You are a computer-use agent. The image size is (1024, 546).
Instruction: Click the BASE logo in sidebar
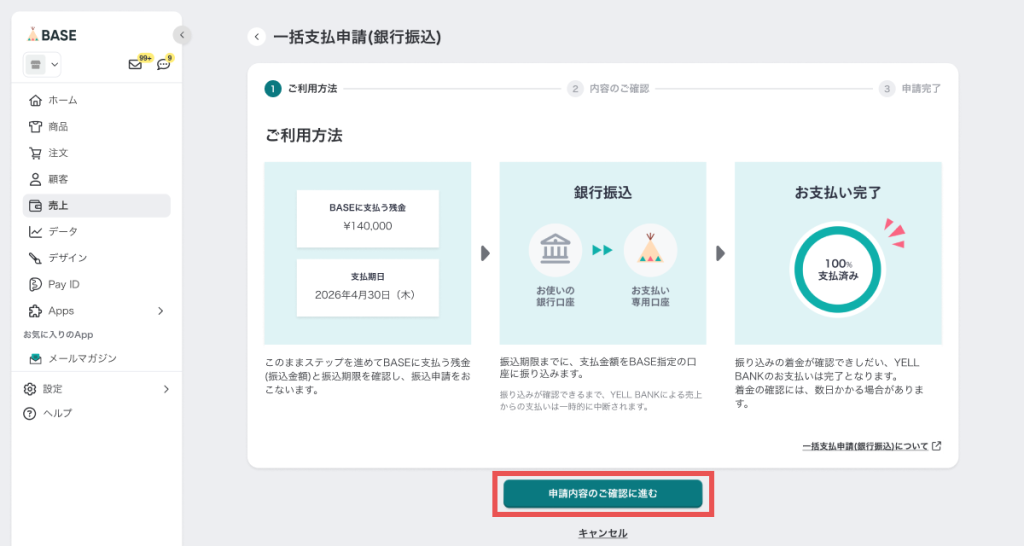pos(51,35)
